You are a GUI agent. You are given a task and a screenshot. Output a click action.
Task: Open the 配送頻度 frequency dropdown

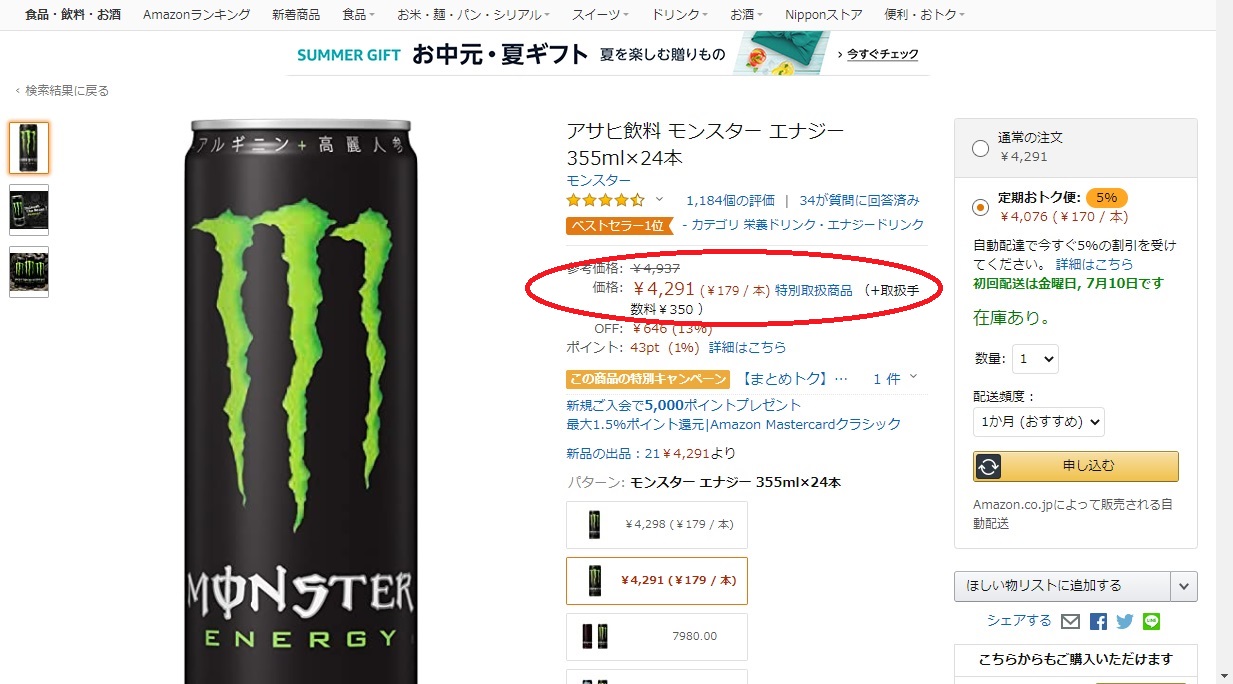1038,422
